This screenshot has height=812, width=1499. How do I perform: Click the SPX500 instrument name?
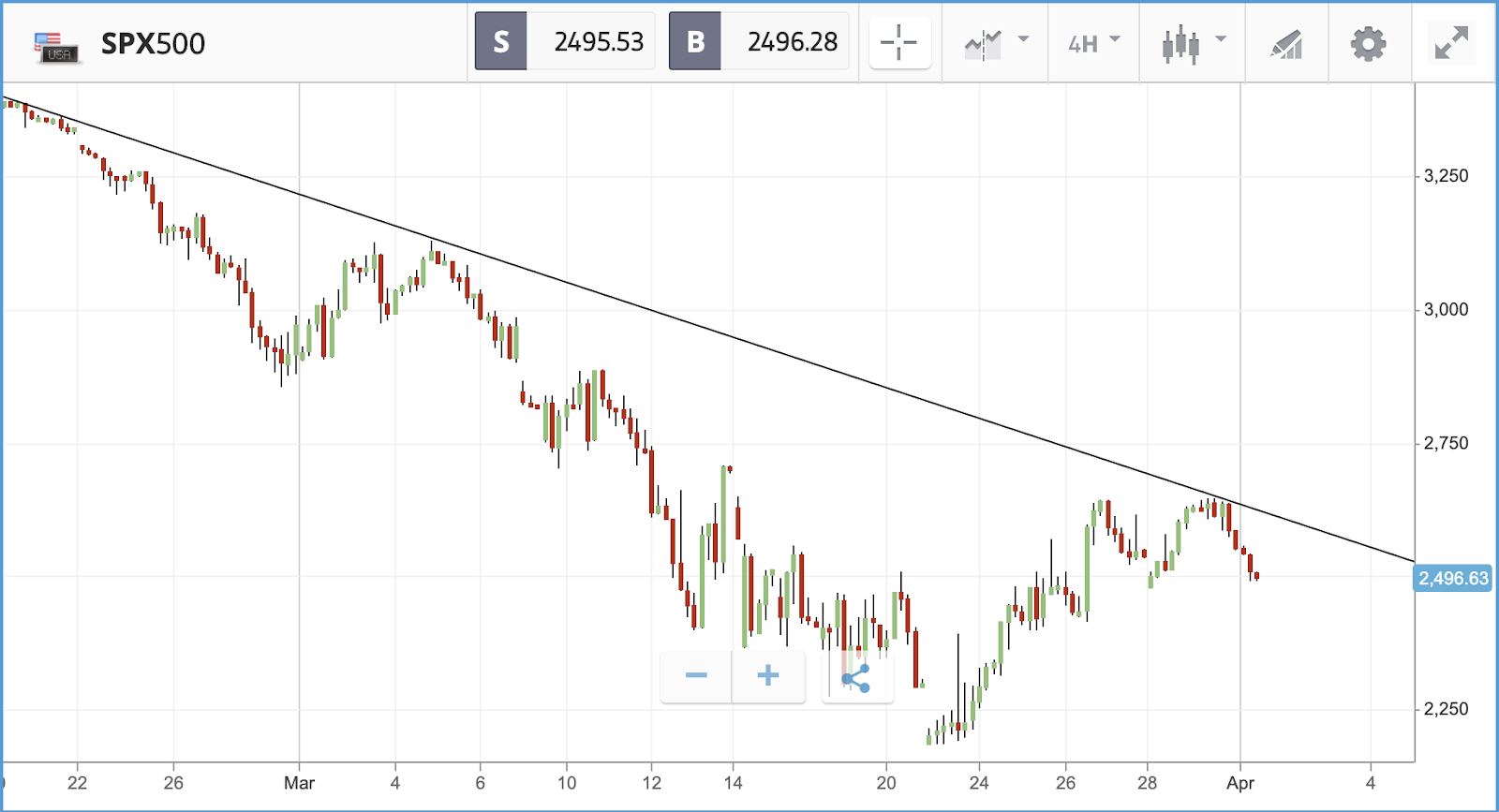[x=153, y=44]
